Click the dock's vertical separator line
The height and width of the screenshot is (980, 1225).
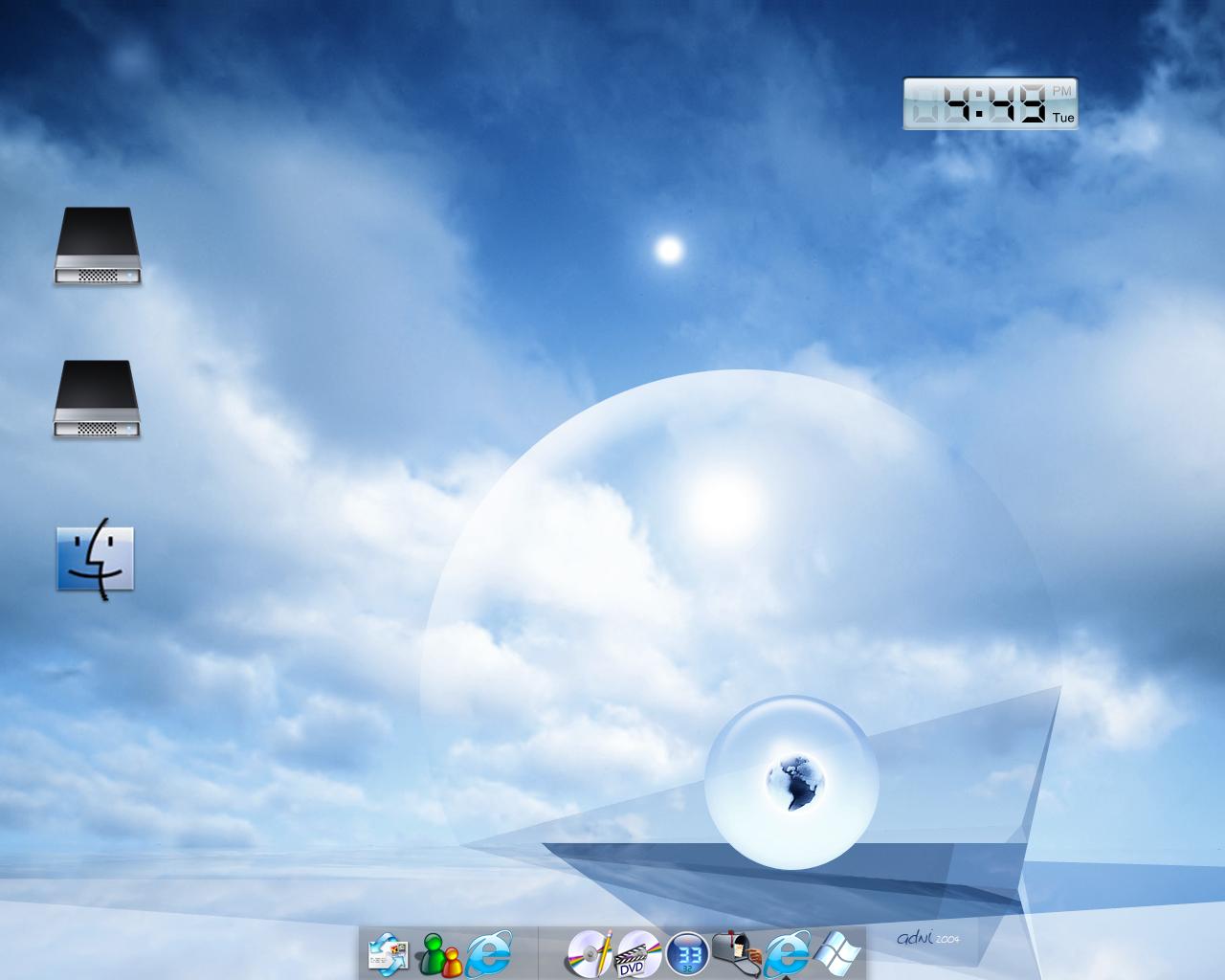pyautogui.click(x=538, y=953)
